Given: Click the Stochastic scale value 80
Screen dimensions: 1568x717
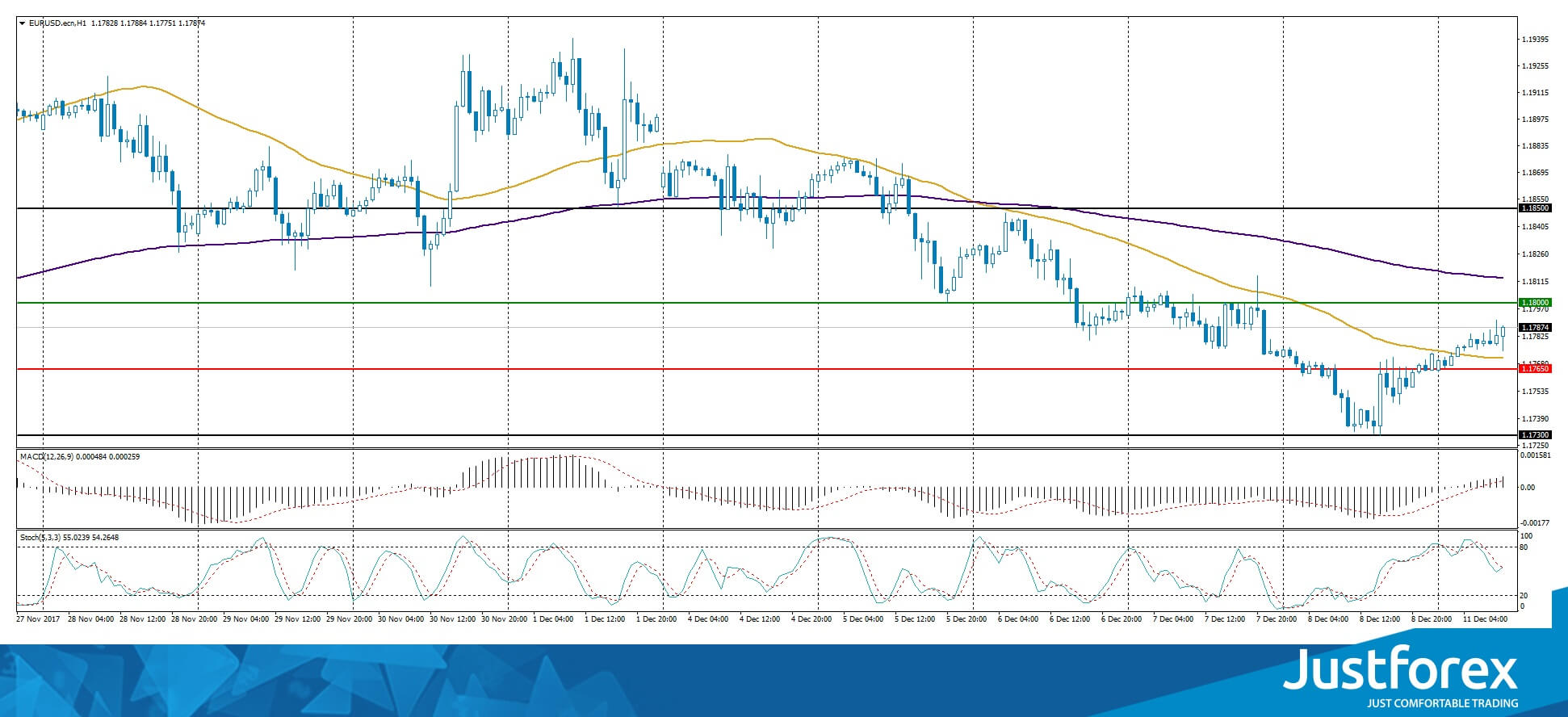Looking at the screenshot, I should click(1524, 547).
